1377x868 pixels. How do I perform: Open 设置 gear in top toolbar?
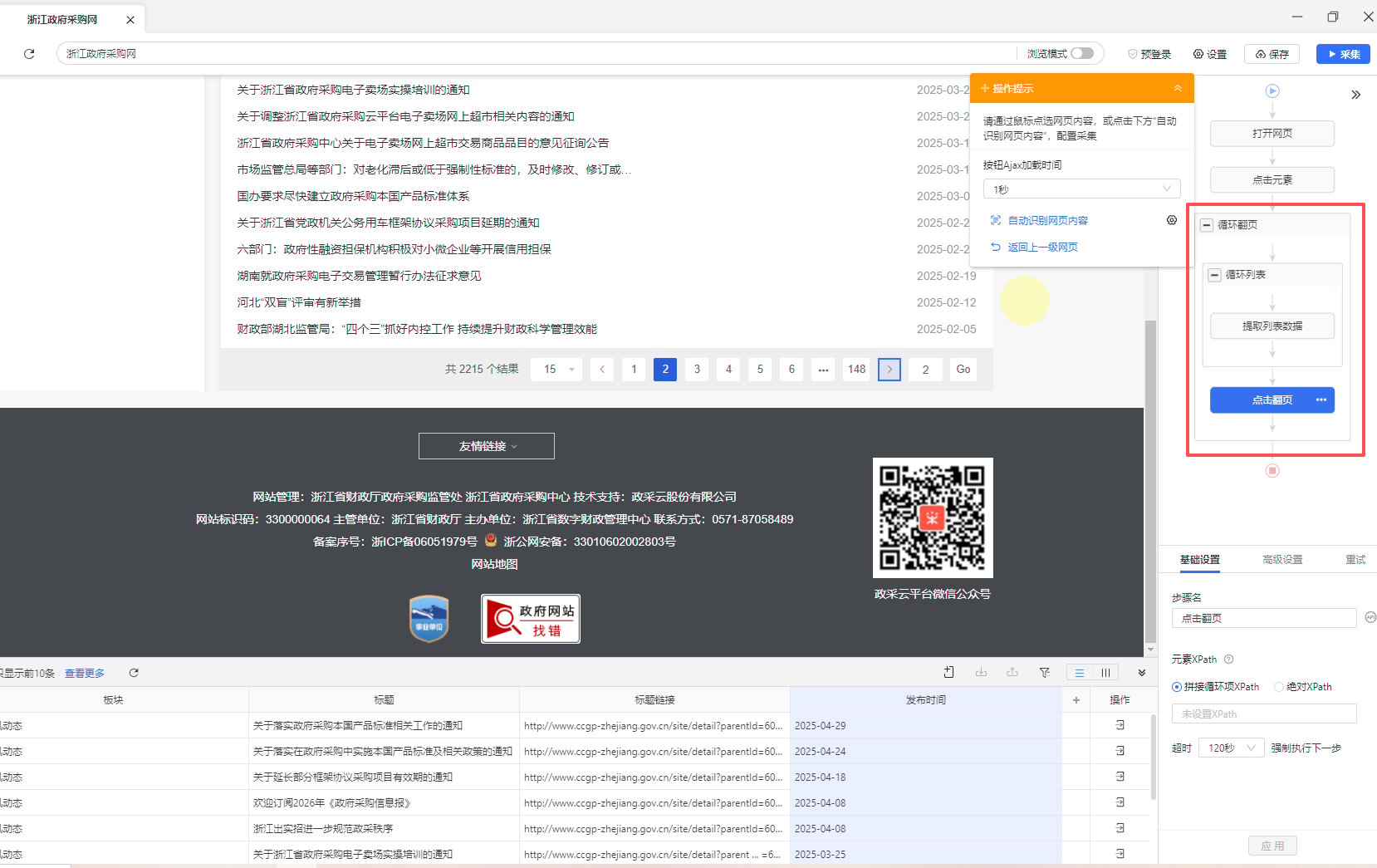1209,54
